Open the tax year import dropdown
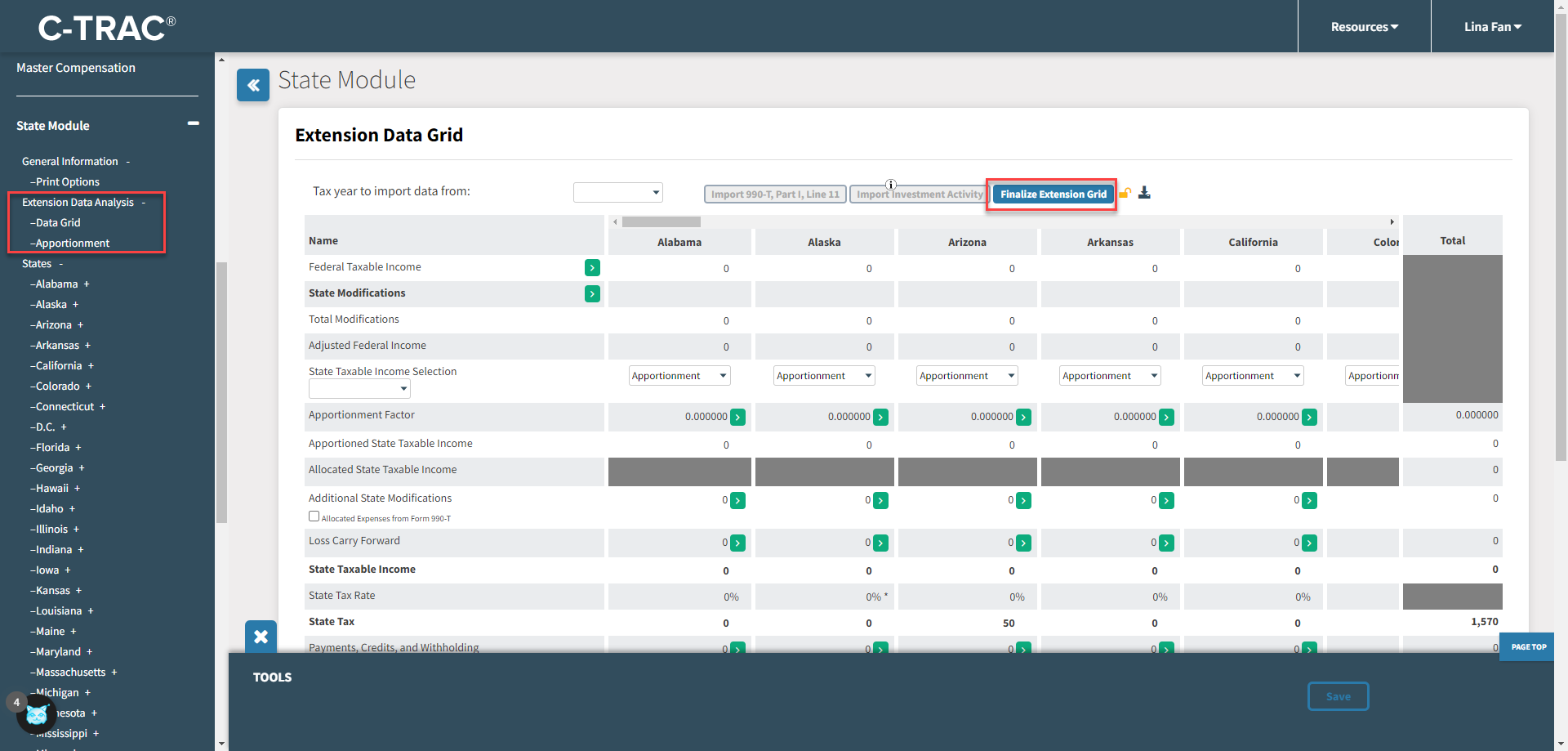Image resolution: width=1568 pixels, height=751 pixels. tap(618, 192)
